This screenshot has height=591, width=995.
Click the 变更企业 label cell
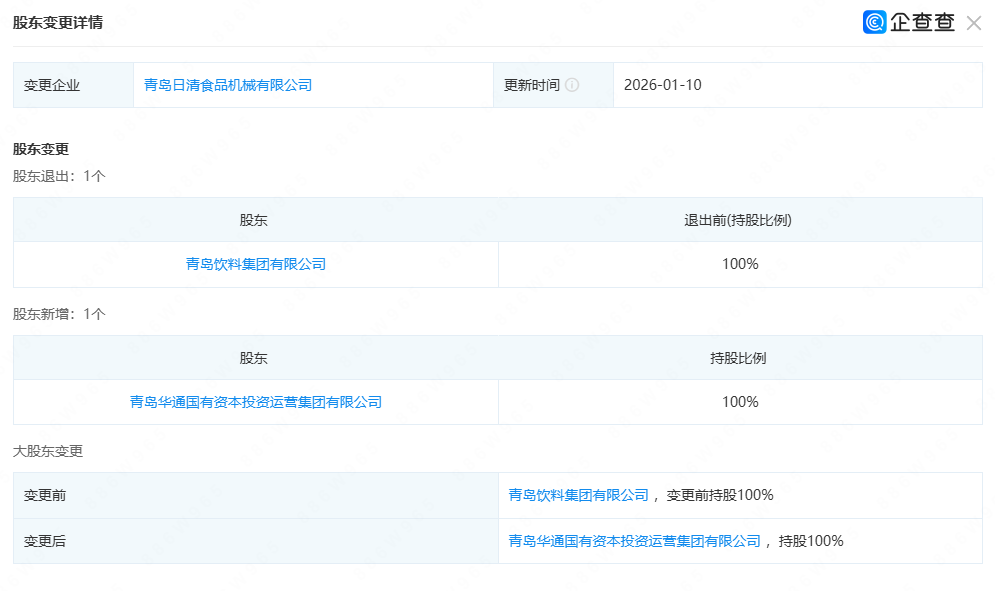point(73,85)
